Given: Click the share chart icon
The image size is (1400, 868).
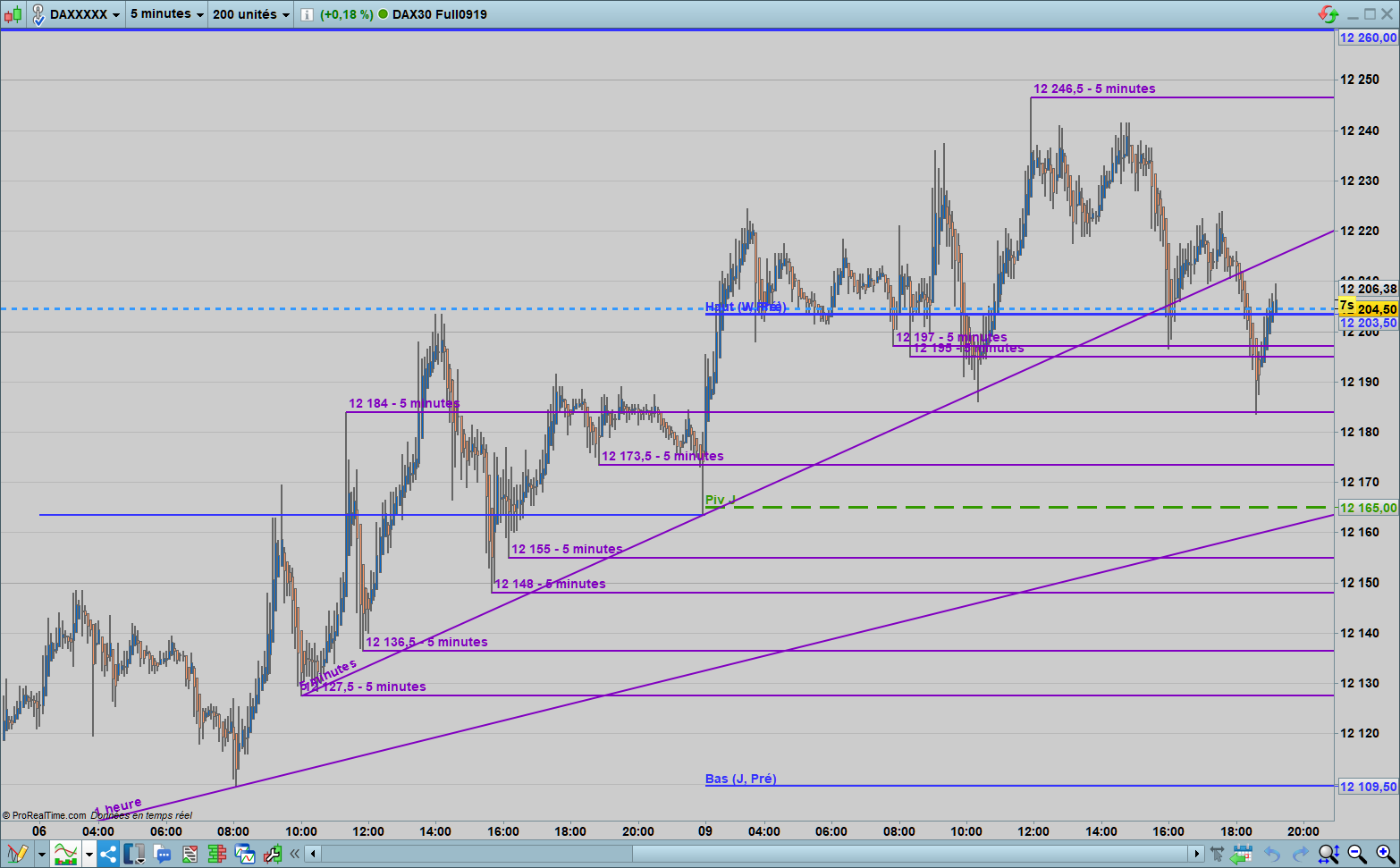Looking at the screenshot, I should click(x=108, y=854).
